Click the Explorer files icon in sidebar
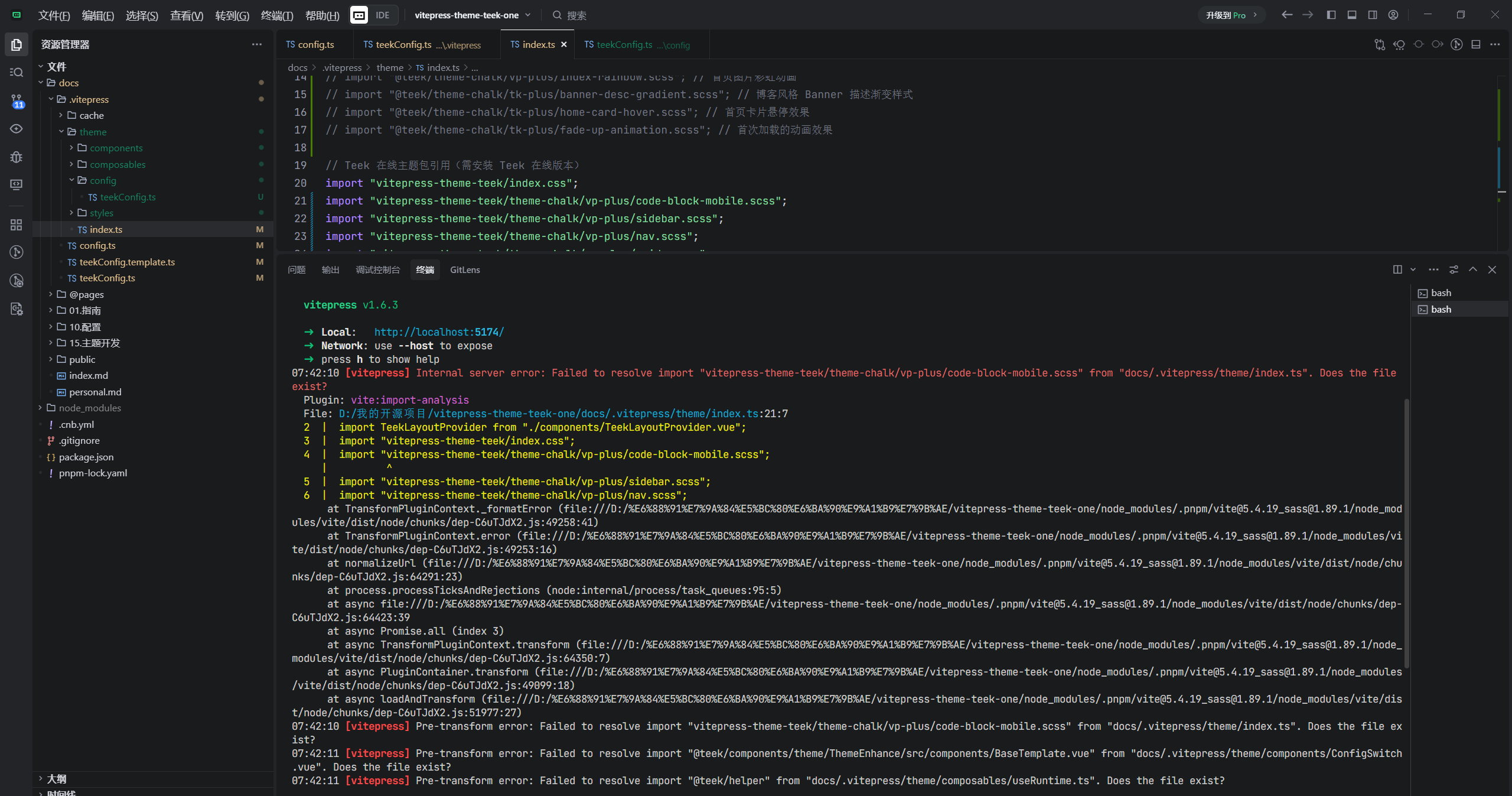The width and height of the screenshot is (1512, 796). 17,44
